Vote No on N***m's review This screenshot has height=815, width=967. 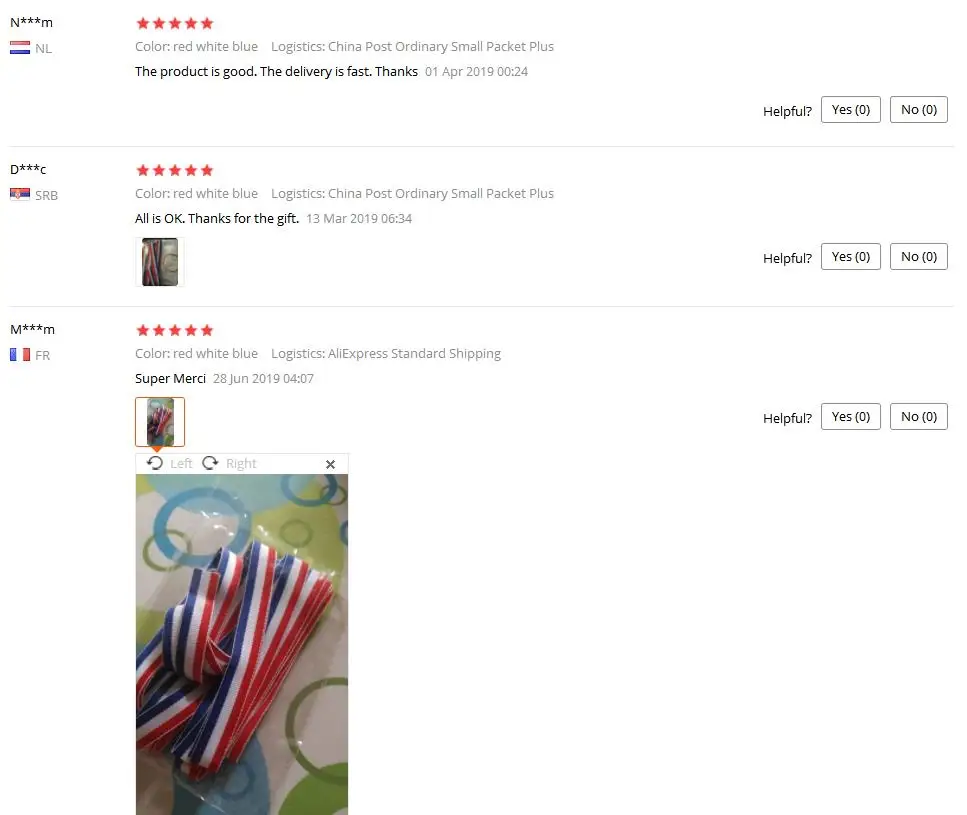click(918, 110)
